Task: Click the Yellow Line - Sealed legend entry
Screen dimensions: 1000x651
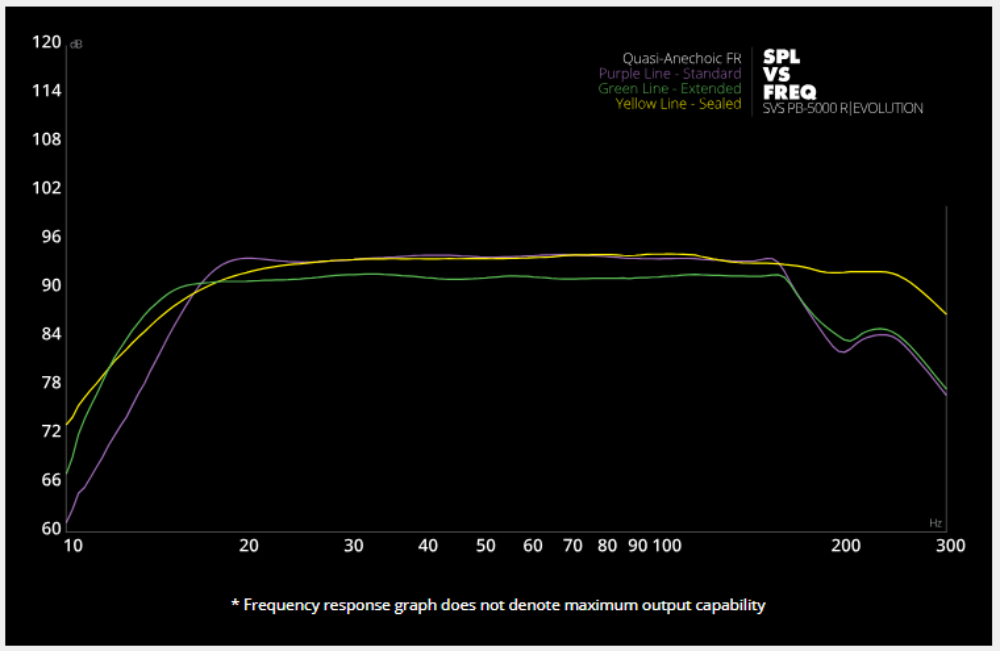Action: tap(678, 103)
